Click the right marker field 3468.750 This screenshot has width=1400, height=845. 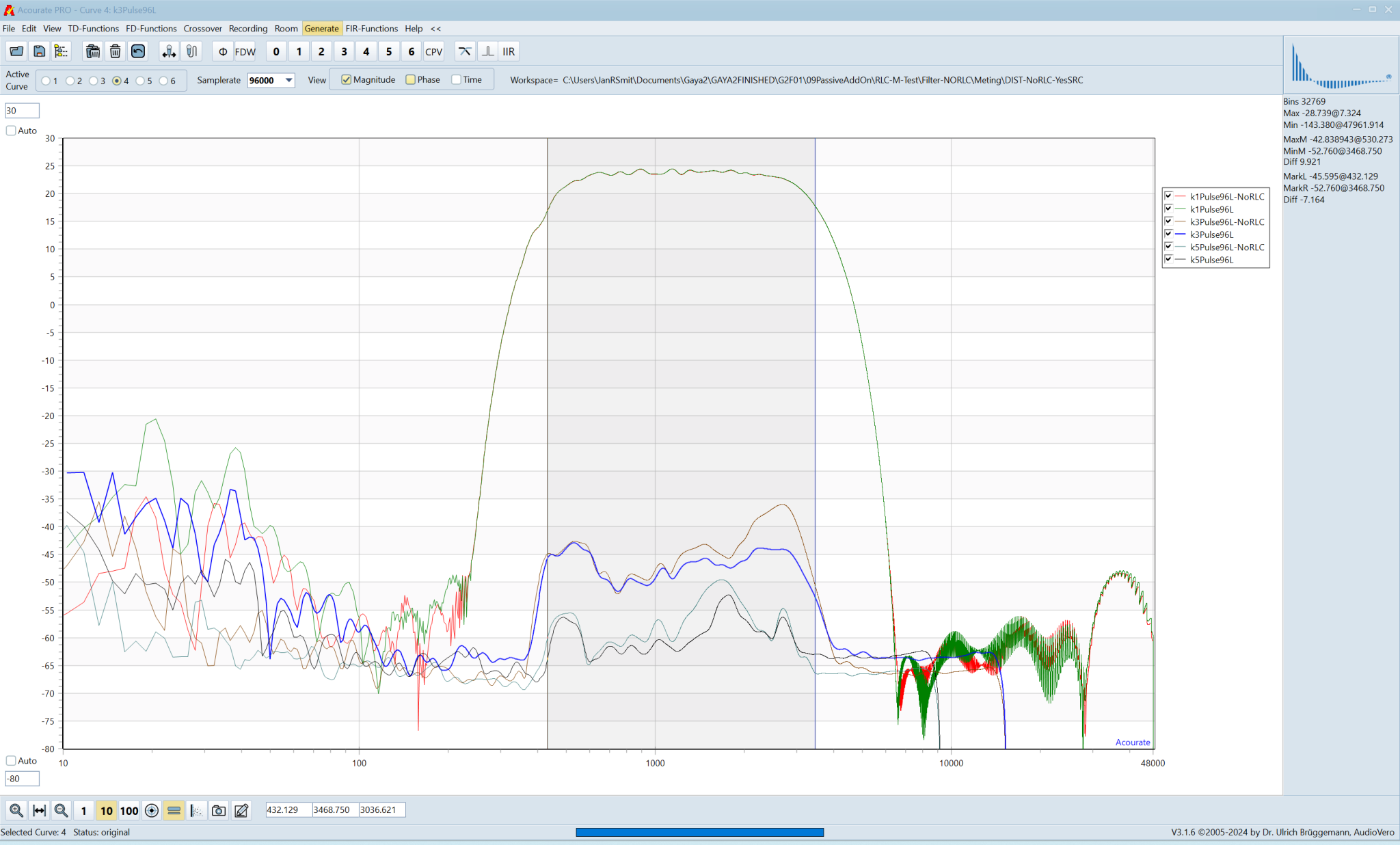pyautogui.click(x=335, y=810)
